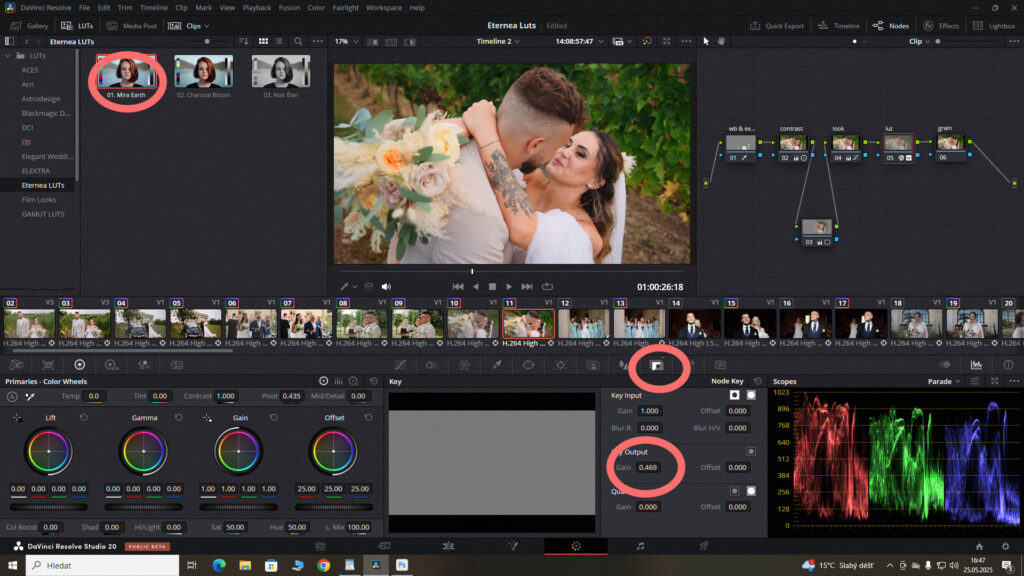Click the Lift master wheel slider
The width and height of the screenshot is (1024, 576).
point(48,507)
